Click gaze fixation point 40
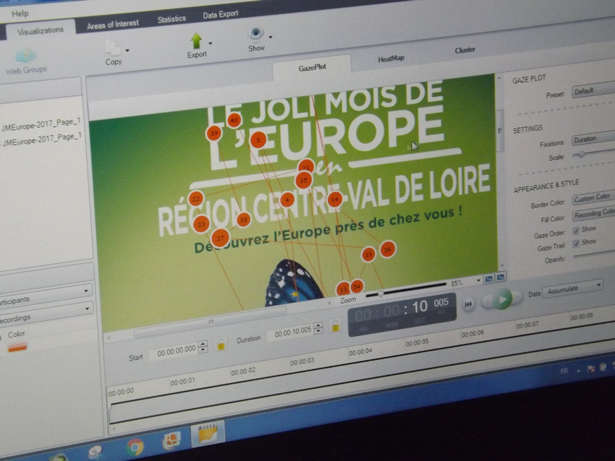 [234, 120]
